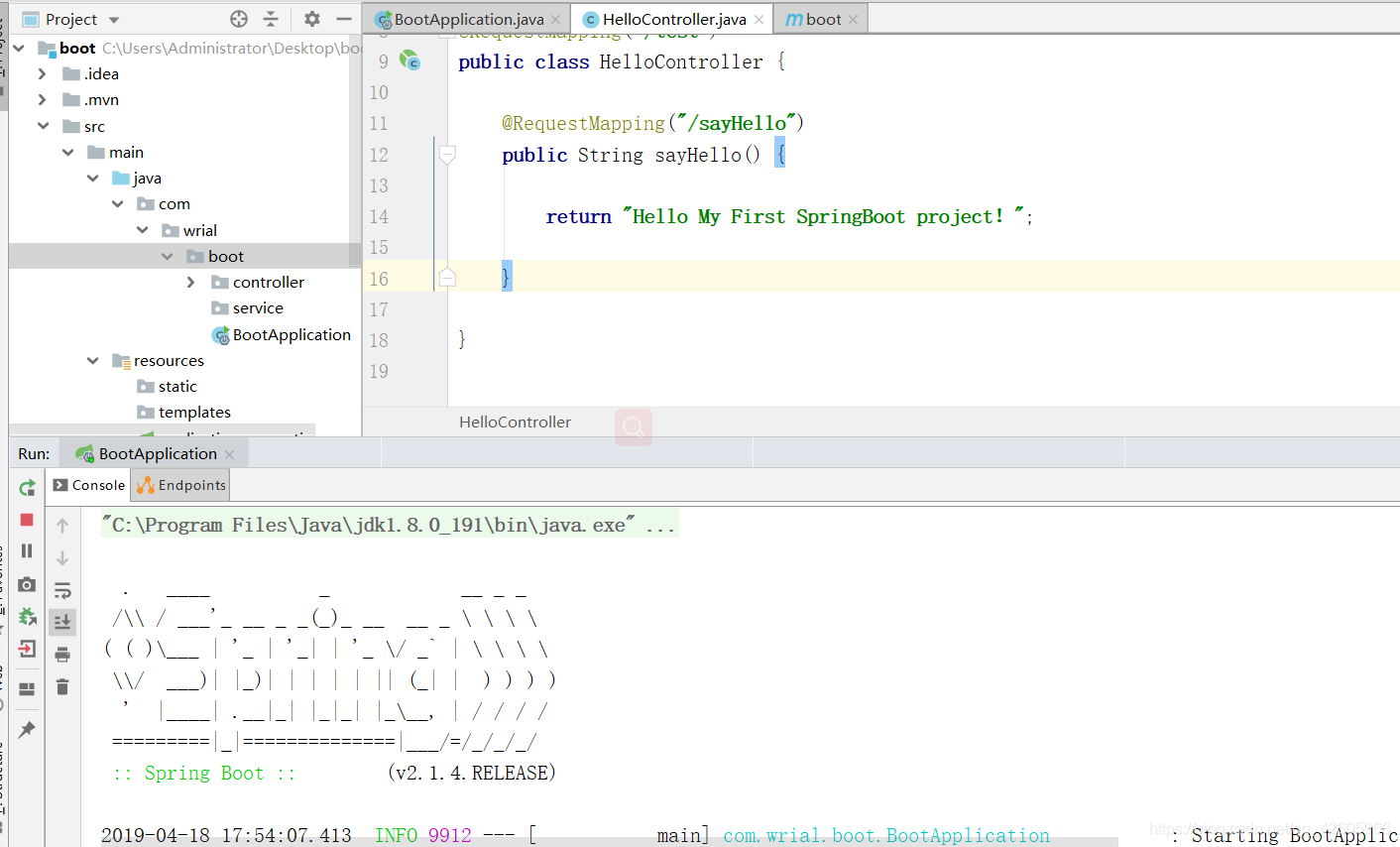The height and width of the screenshot is (847, 1400).
Task: Expand the .mvn folder
Action: 42,99
